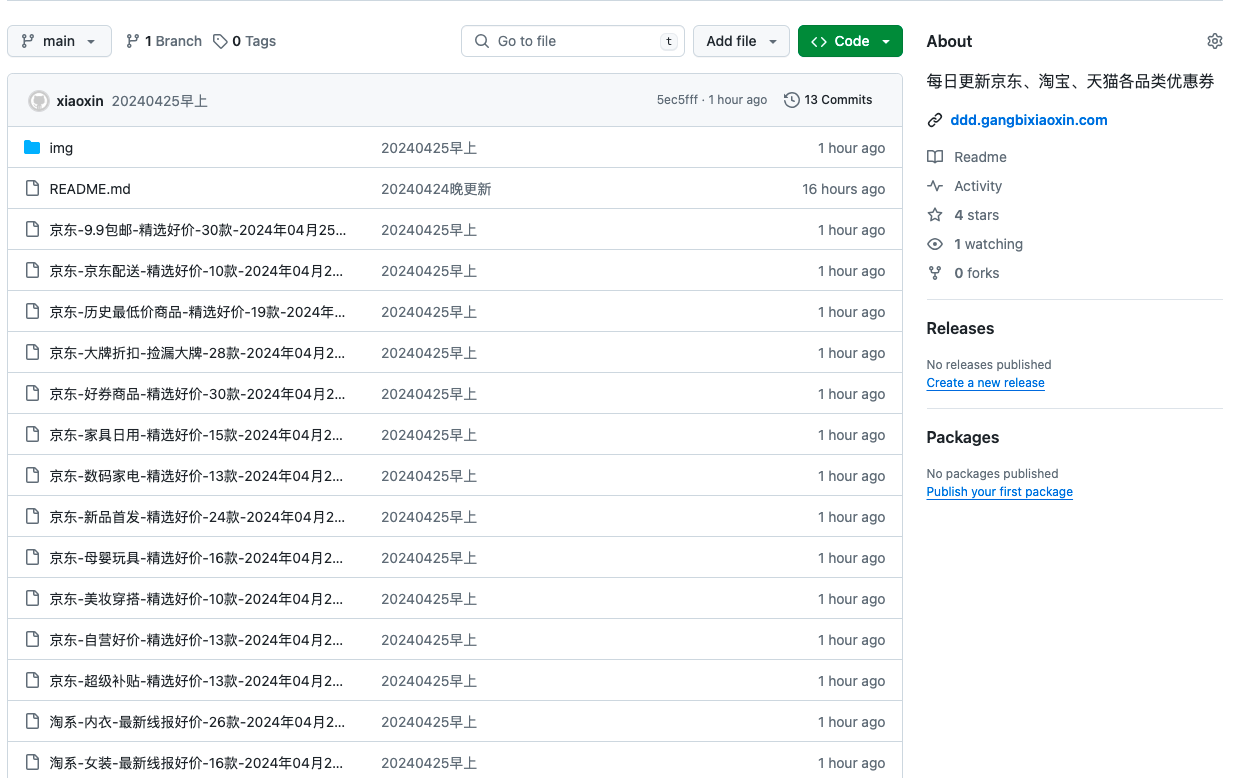Open the 1 Branch link

[x=163, y=41]
